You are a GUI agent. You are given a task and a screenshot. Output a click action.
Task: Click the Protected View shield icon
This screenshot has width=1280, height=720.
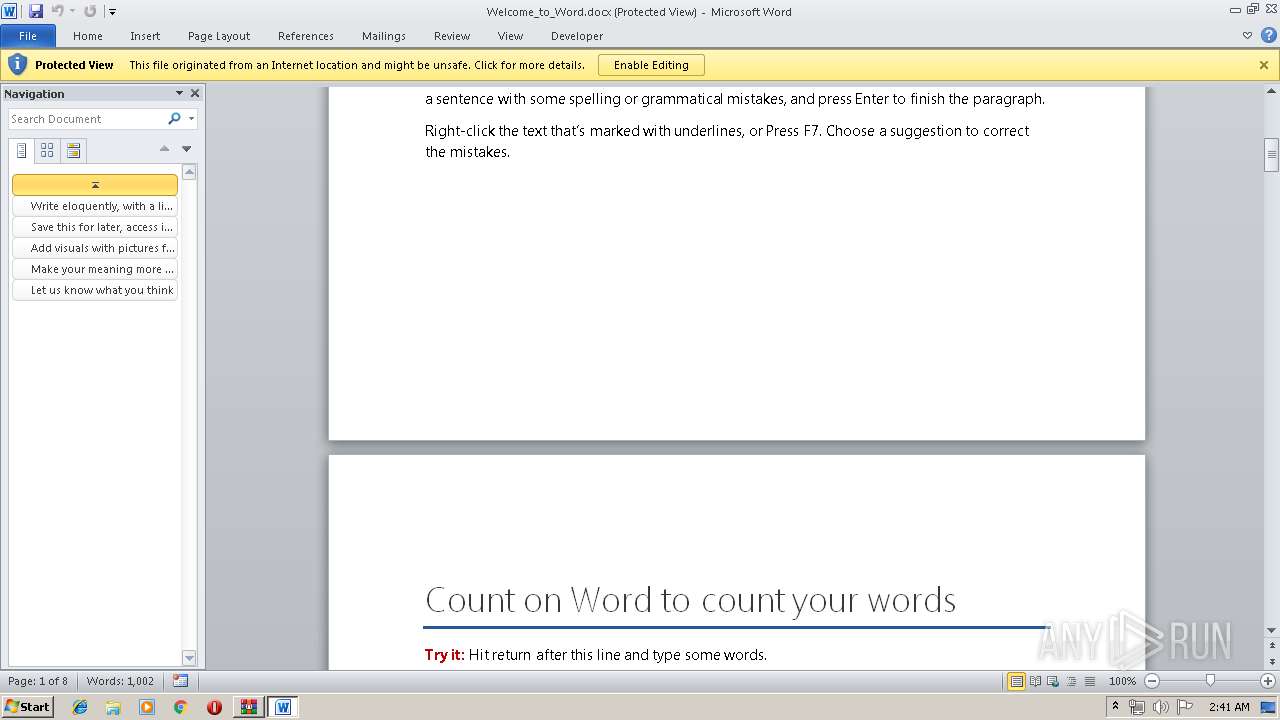pos(17,65)
